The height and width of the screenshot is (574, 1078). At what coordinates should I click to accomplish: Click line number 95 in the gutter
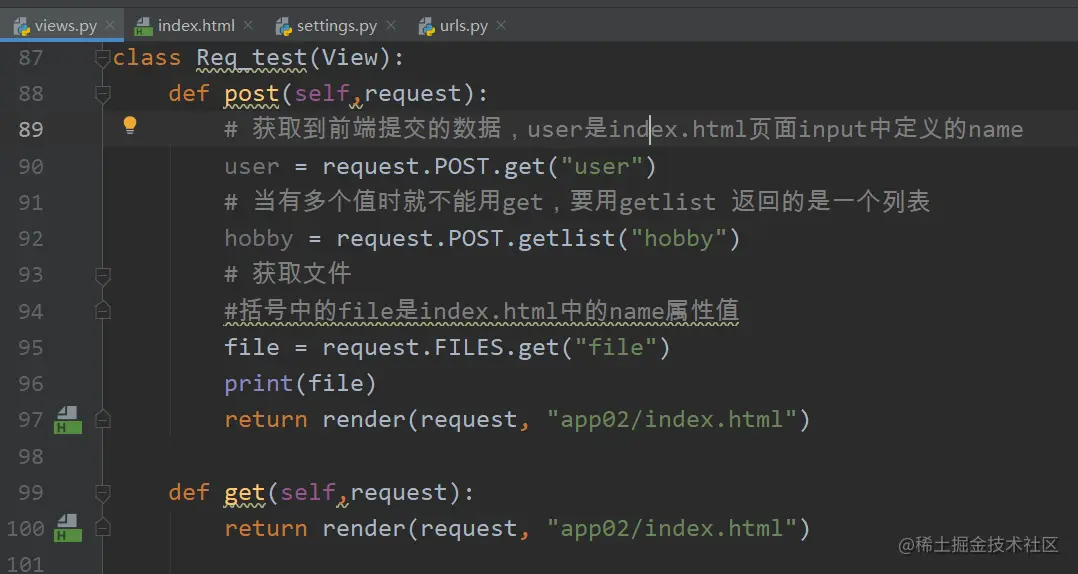(31, 347)
